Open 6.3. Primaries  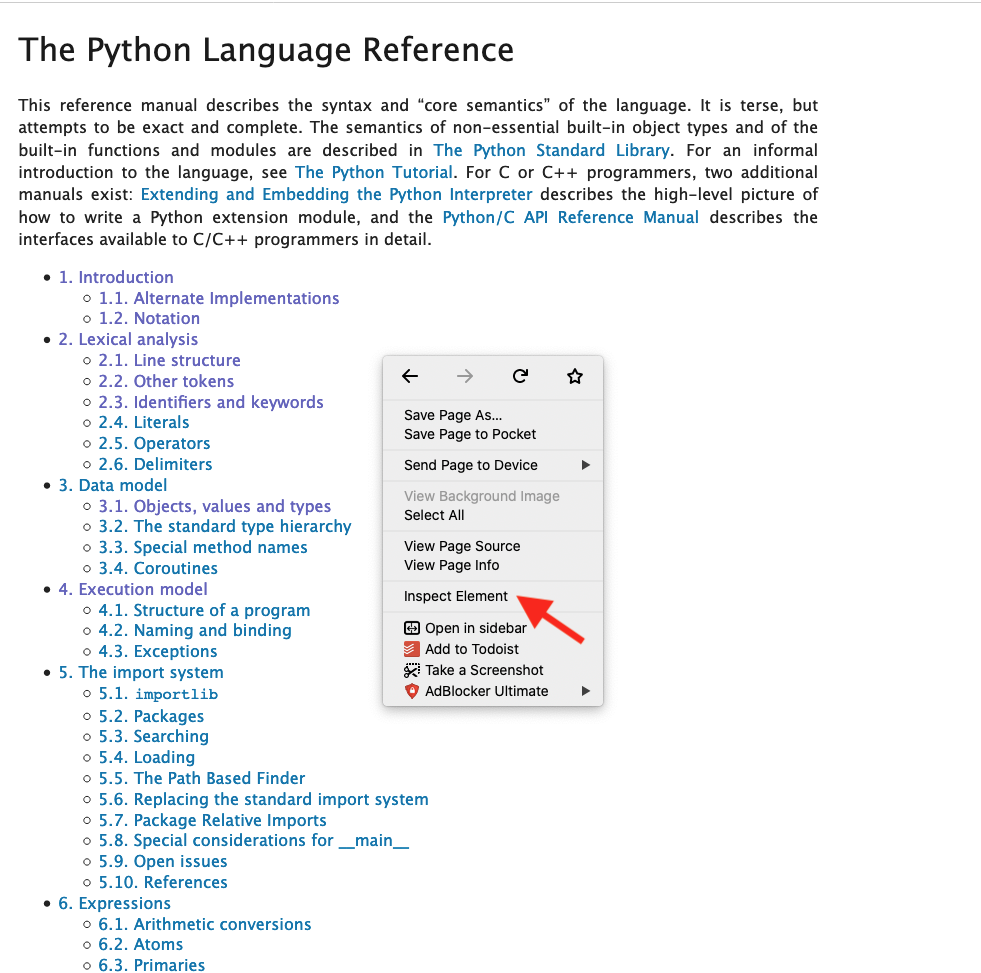tap(151, 965)
